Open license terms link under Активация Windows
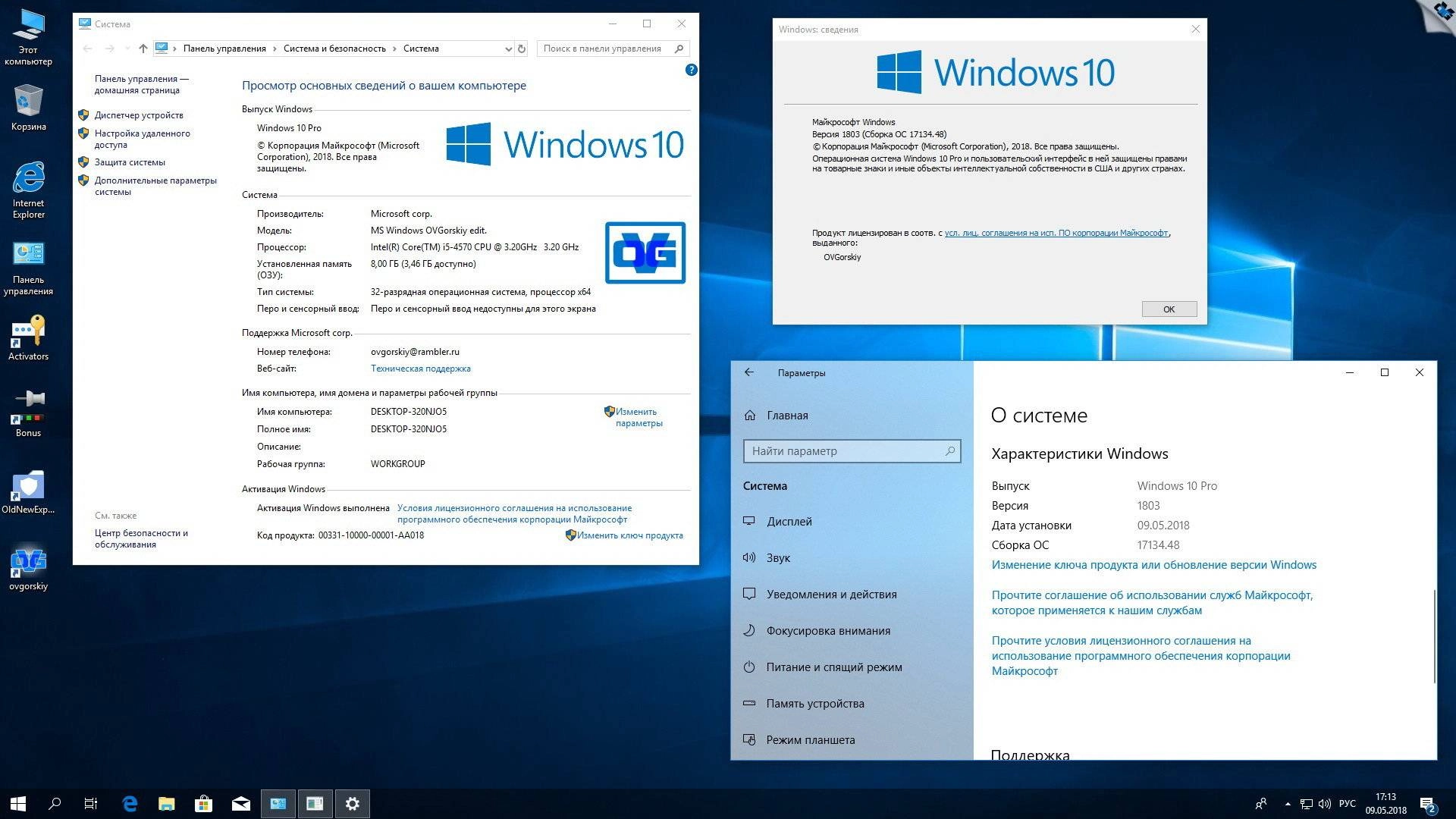1456x819 pixels. (x=514, y=513)
